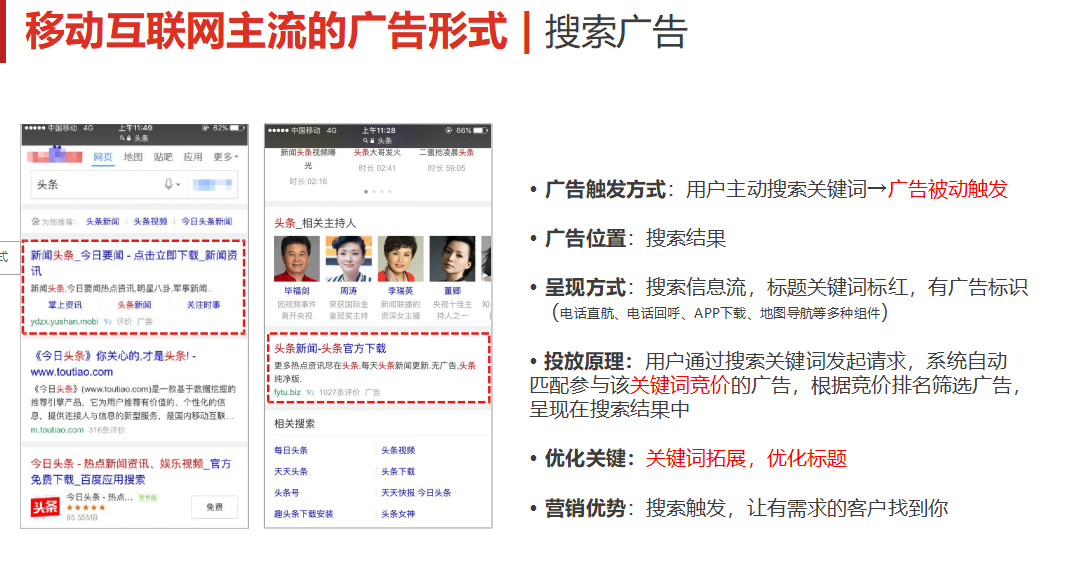Tap the five-star rating under 今日头条 app

coord(86,508)
